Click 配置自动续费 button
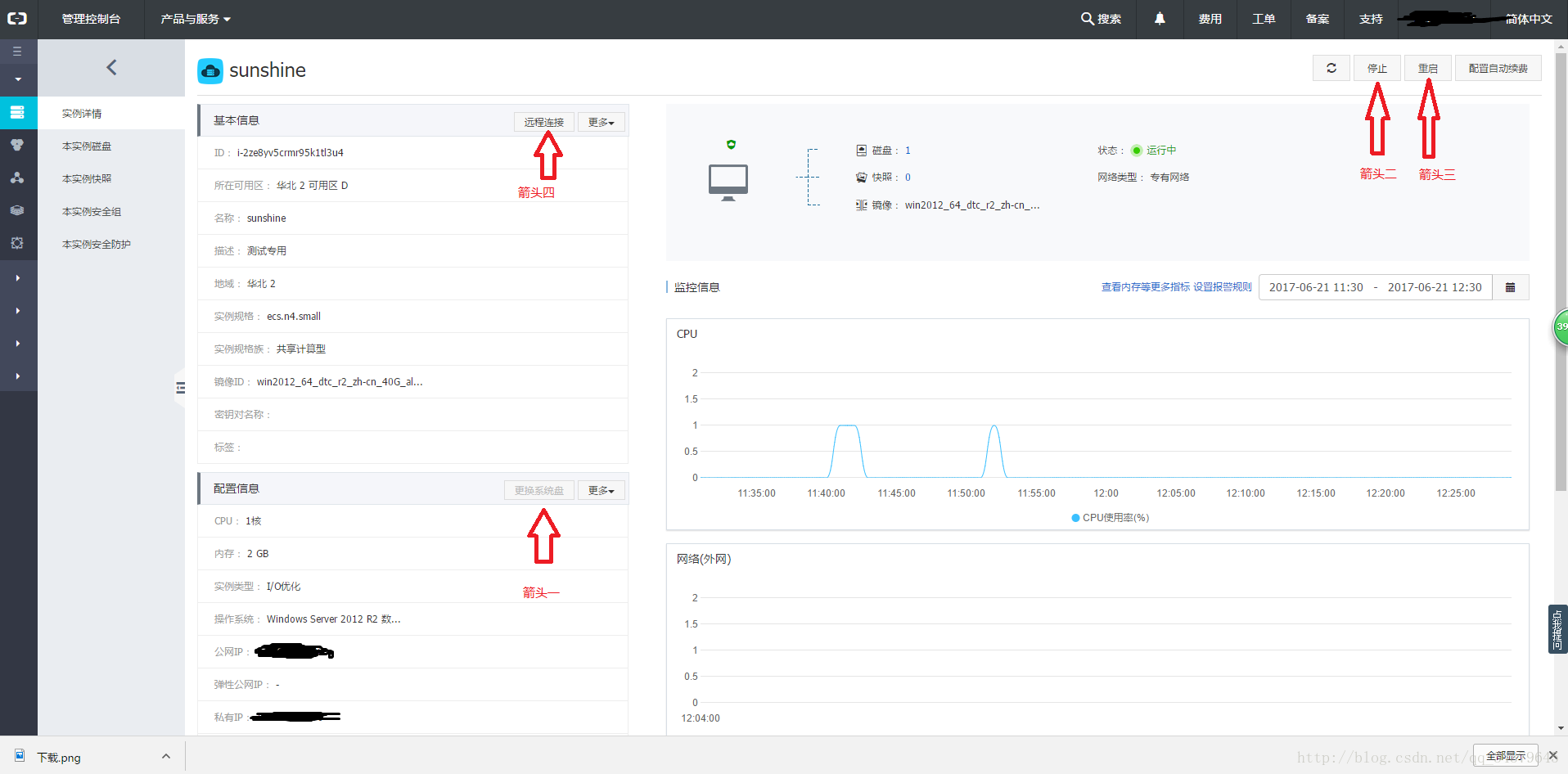This screenshot has width=1568, height=774. (1498, 68)
